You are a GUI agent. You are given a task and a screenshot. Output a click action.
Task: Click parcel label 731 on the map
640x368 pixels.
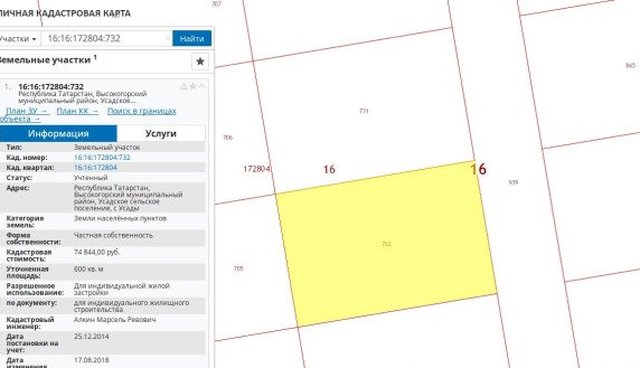[x=364, y=111]
